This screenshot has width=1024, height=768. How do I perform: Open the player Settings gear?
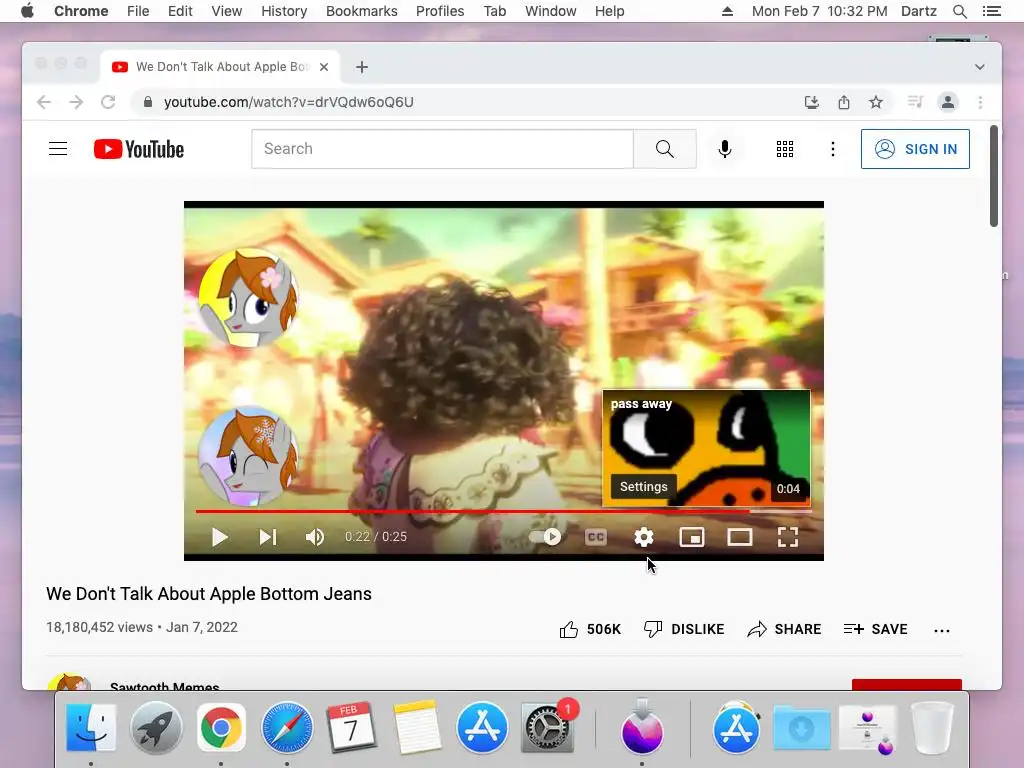pos(644,537)
